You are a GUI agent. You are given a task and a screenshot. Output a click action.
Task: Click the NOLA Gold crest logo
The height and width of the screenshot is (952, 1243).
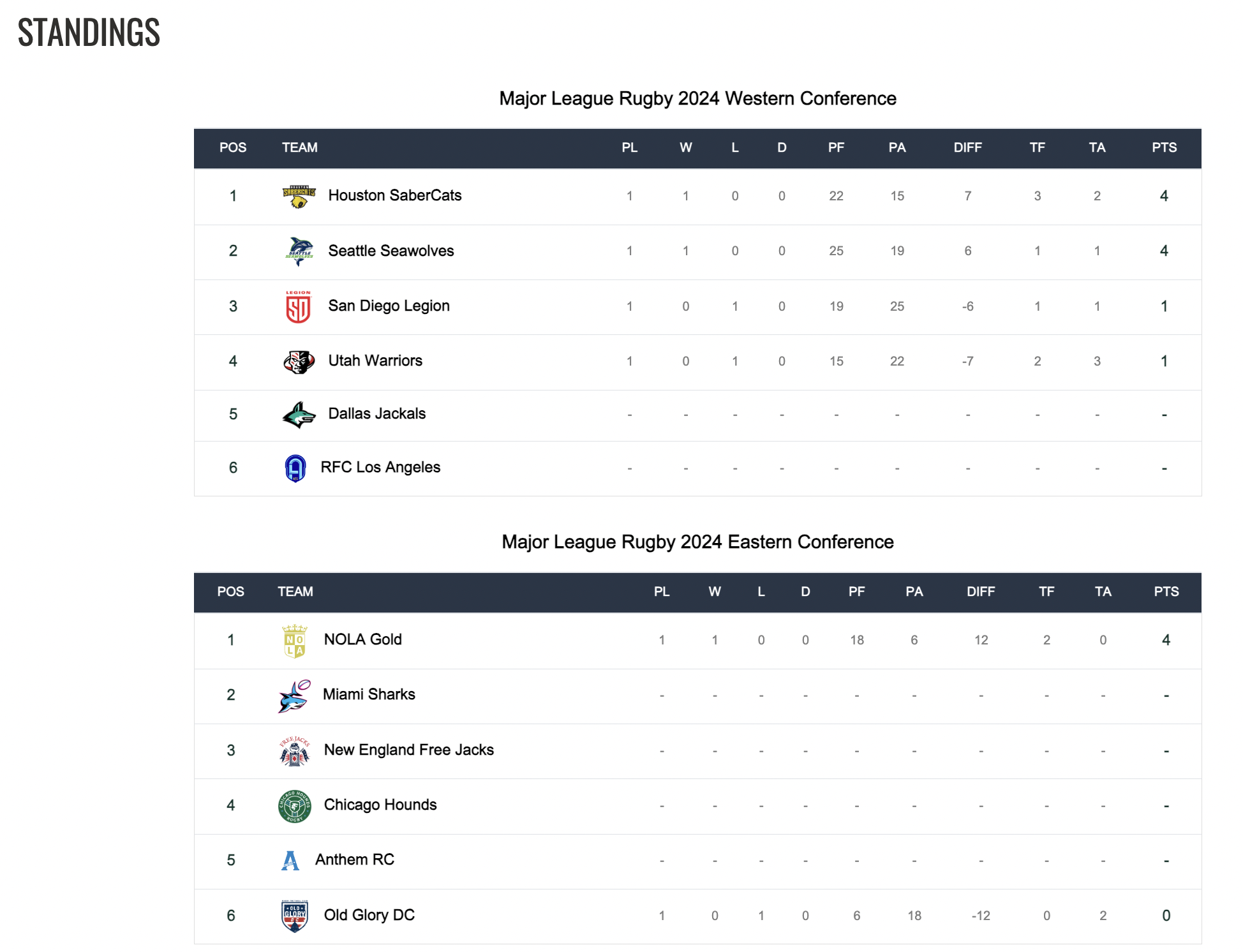coord(295,641)
